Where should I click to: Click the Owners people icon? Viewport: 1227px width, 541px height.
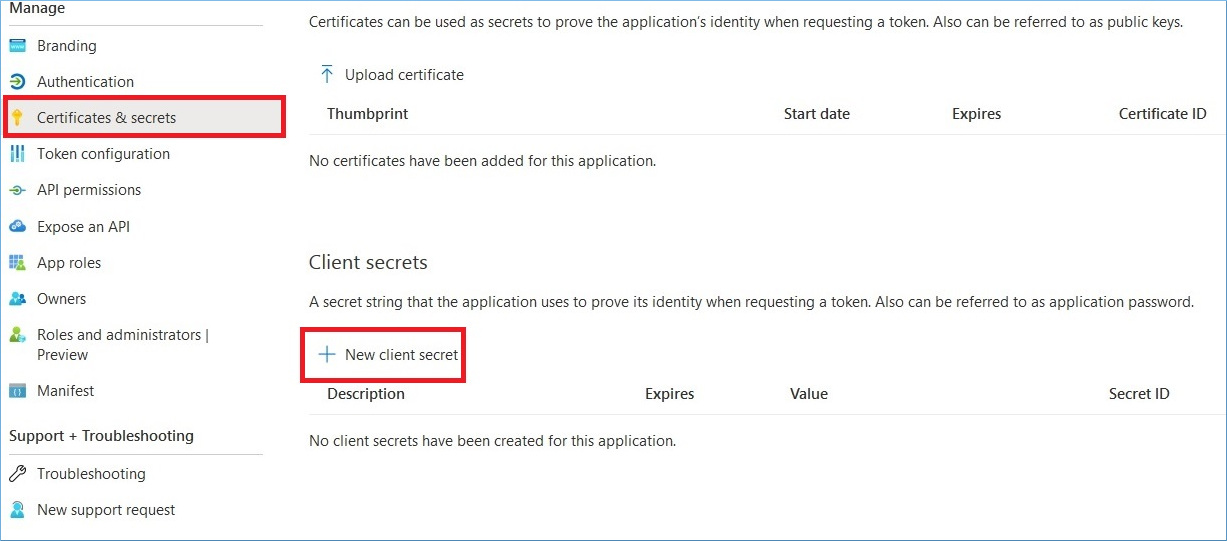(17, 299)
